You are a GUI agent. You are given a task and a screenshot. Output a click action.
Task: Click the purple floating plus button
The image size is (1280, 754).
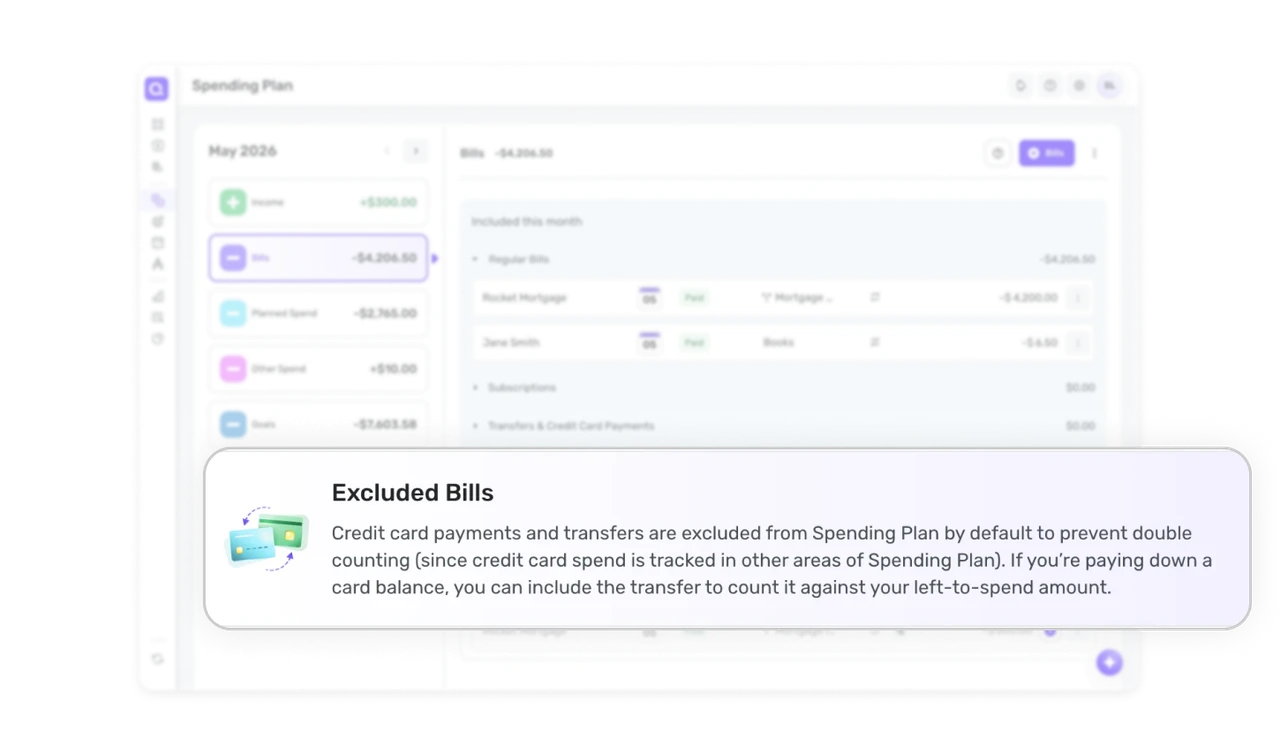tap(1109, 662)
